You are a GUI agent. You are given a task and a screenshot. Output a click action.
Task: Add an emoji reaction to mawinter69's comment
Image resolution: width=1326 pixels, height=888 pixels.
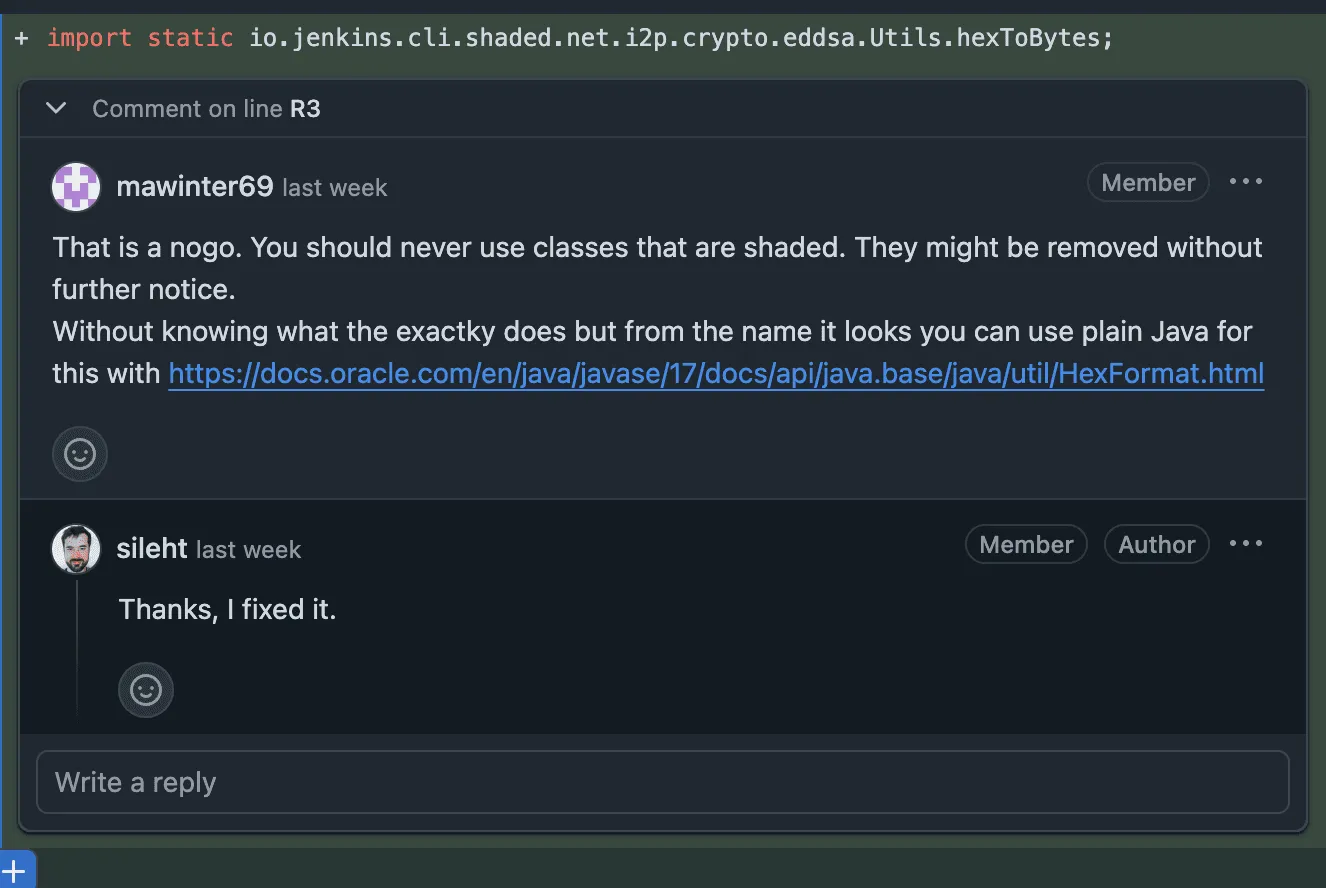80,454
